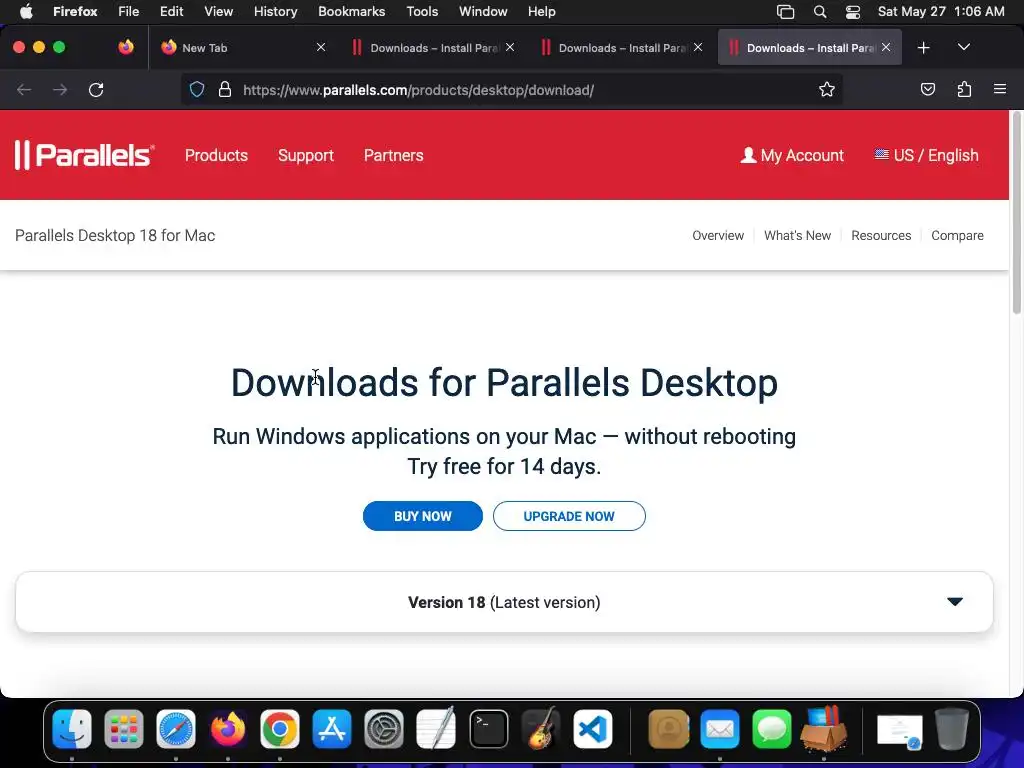The image size is (1024, 768).
Task: Expand the Version 18 latest version section
Action: (504, 602)
